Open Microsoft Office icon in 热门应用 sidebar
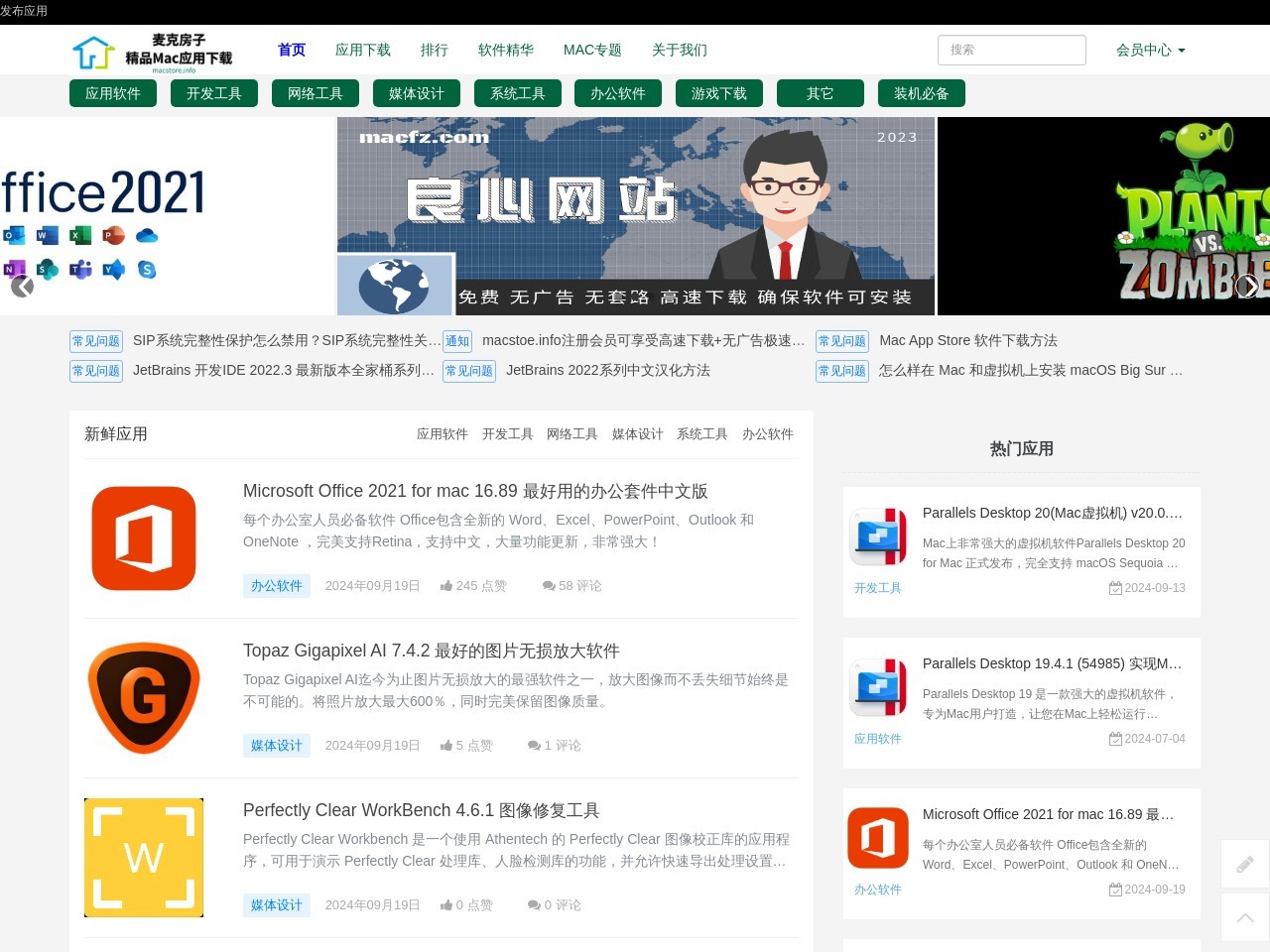The height and width of the screenshot is (952, 1270). pyautogui.click(x=878, y=838)
